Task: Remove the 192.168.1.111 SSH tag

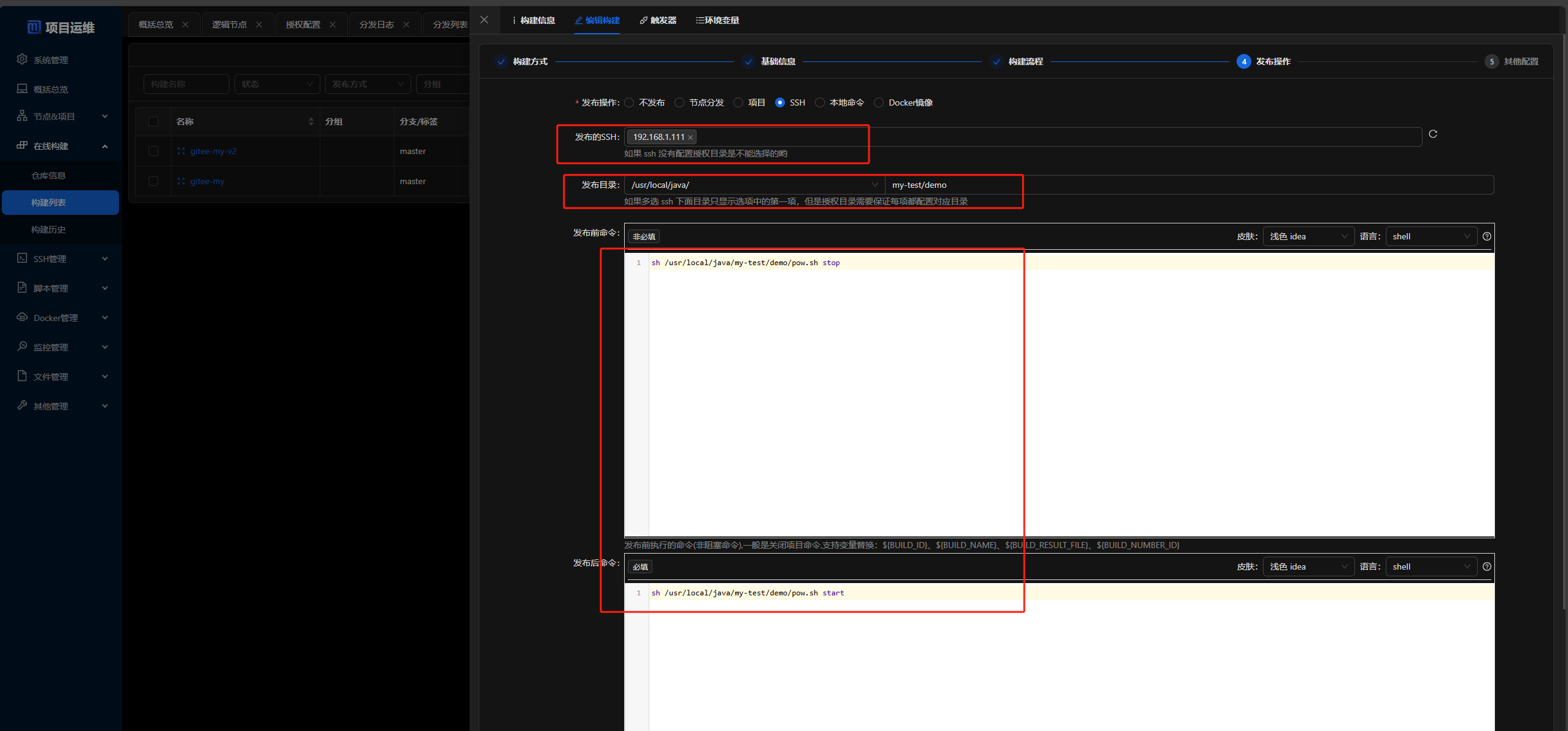Action: click(x=690, y=137)
